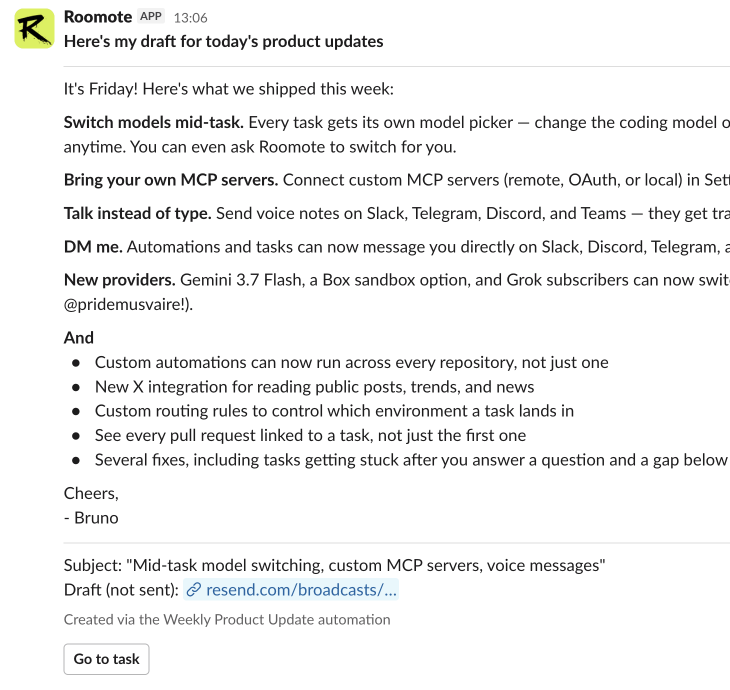
Task: Click the 'Talk instead of type.' heading
Action: click(138, 213)
